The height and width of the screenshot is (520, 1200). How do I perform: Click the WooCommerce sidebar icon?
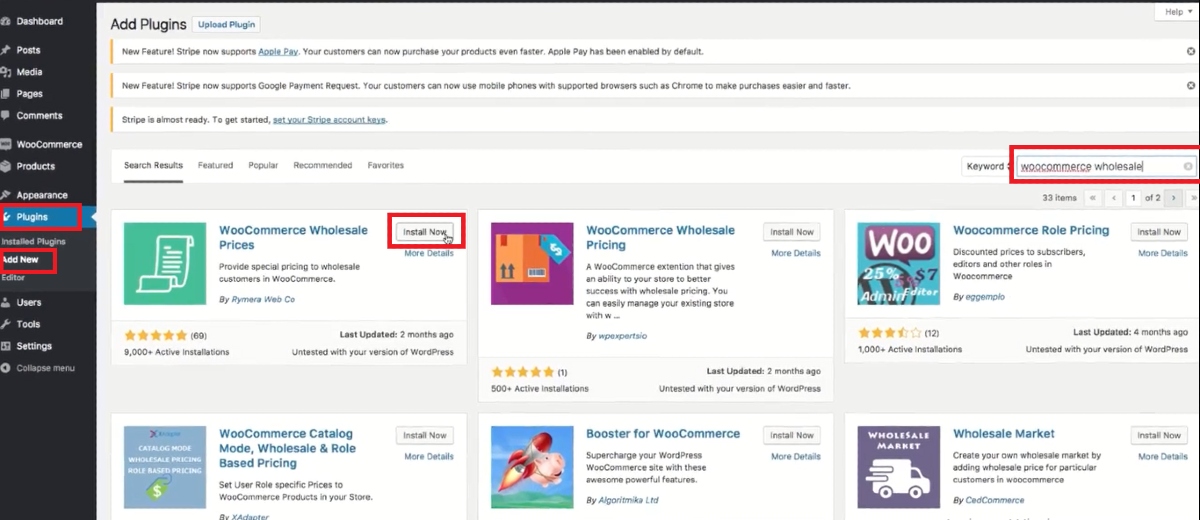click(5, 144)
